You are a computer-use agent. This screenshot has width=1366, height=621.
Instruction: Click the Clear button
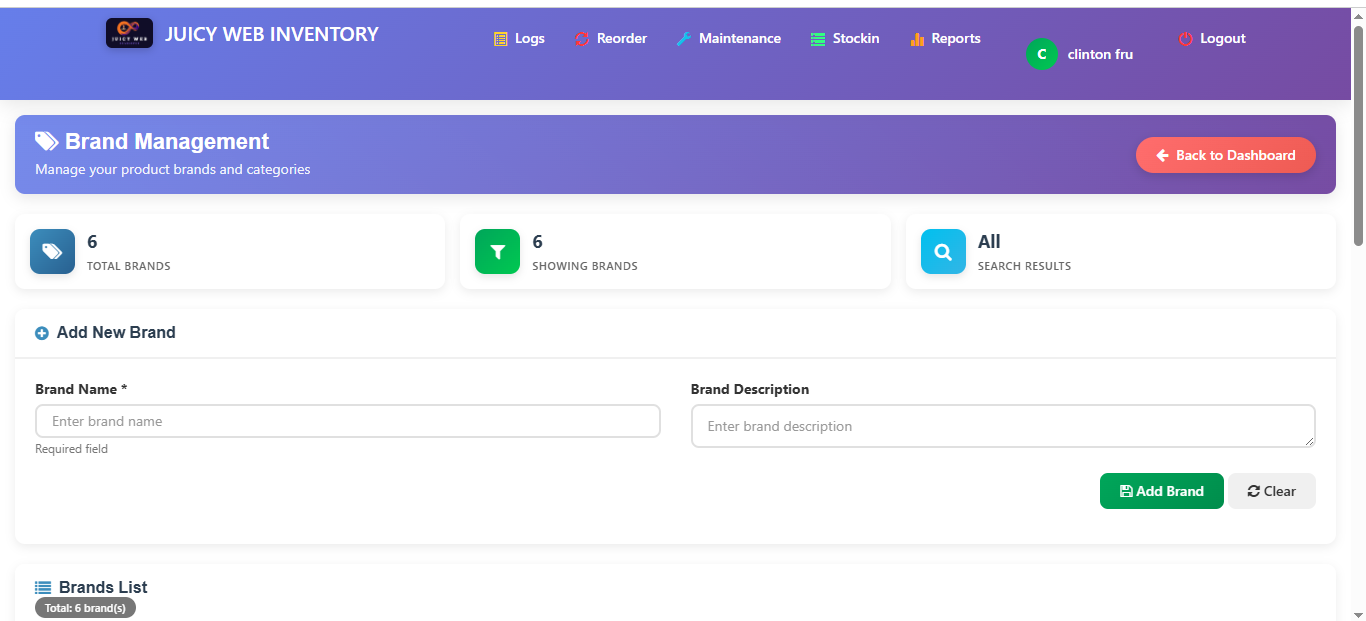(1271, 491)
